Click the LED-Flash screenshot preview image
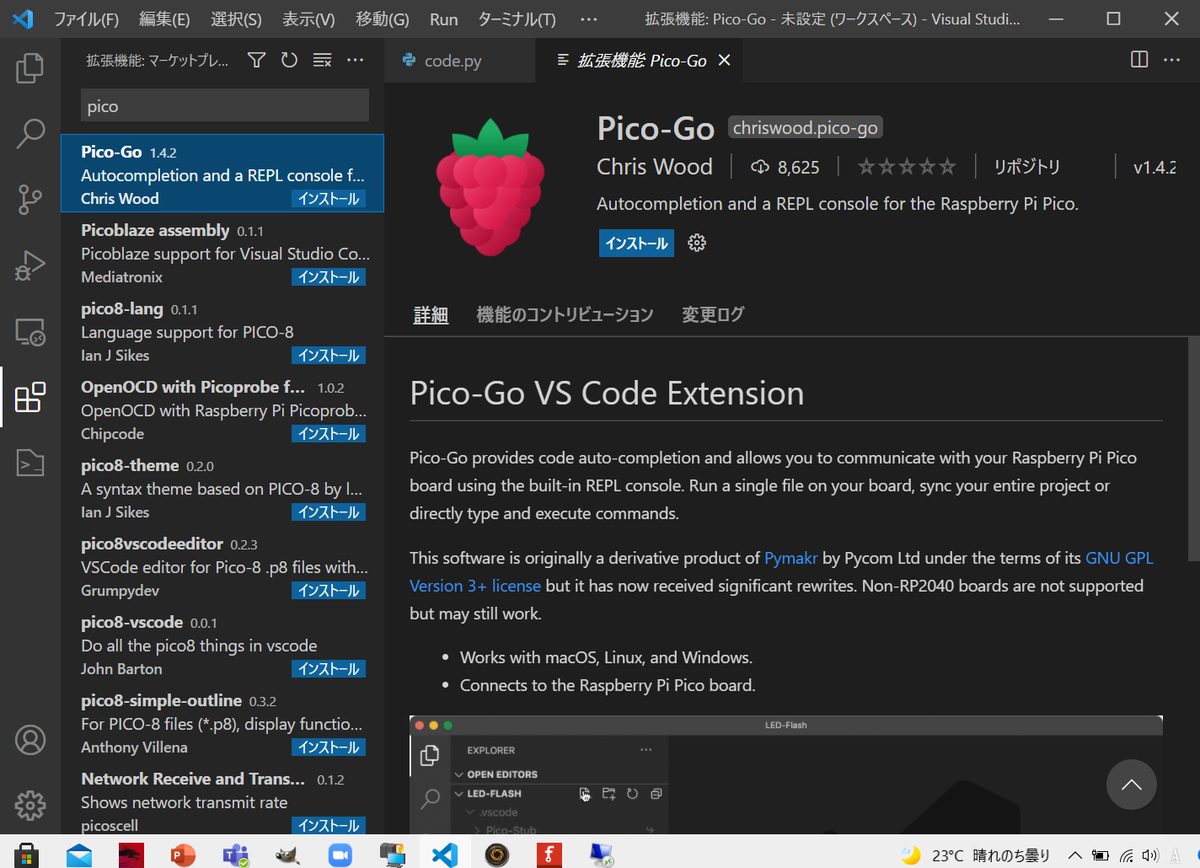 coord(786,775)
